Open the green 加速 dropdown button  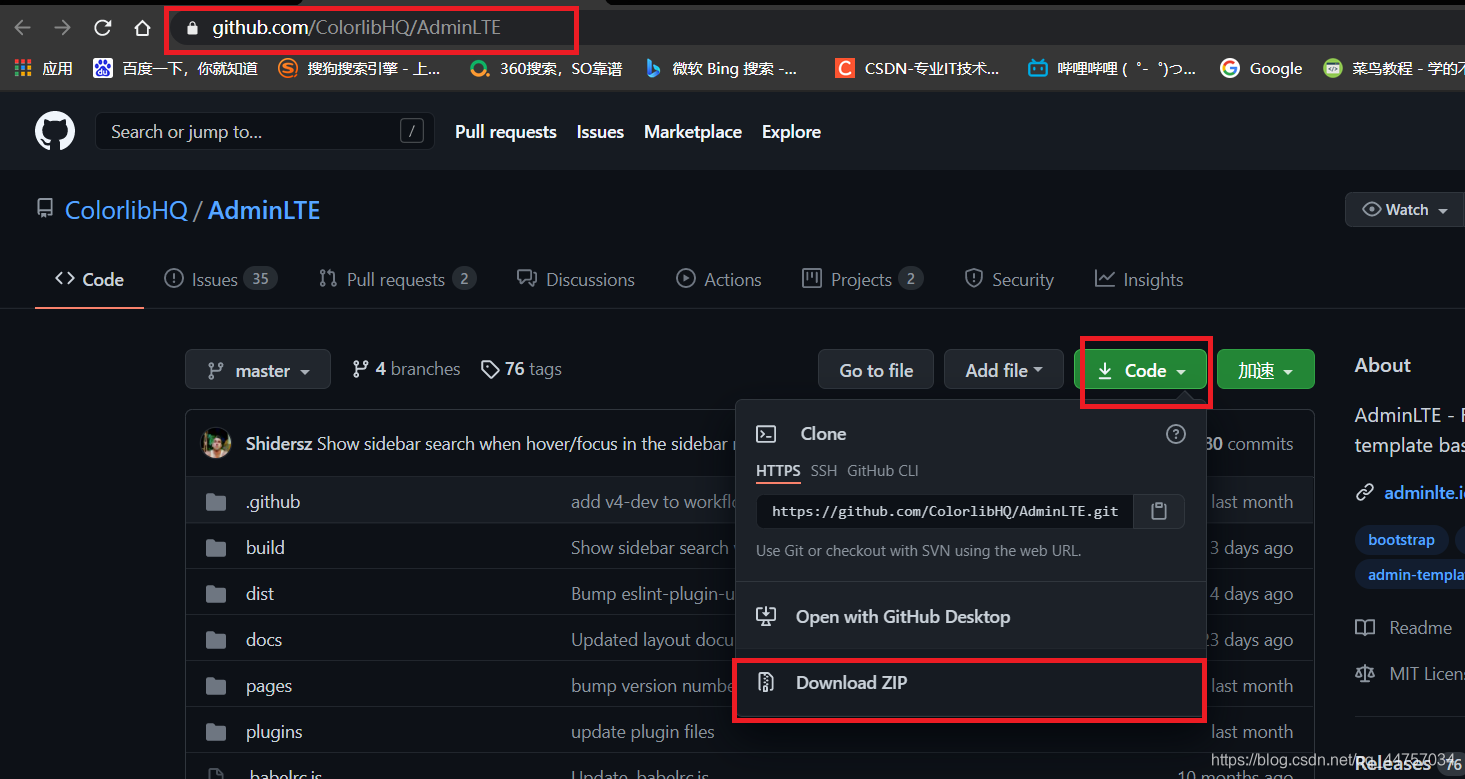[x=1266, y=370]
